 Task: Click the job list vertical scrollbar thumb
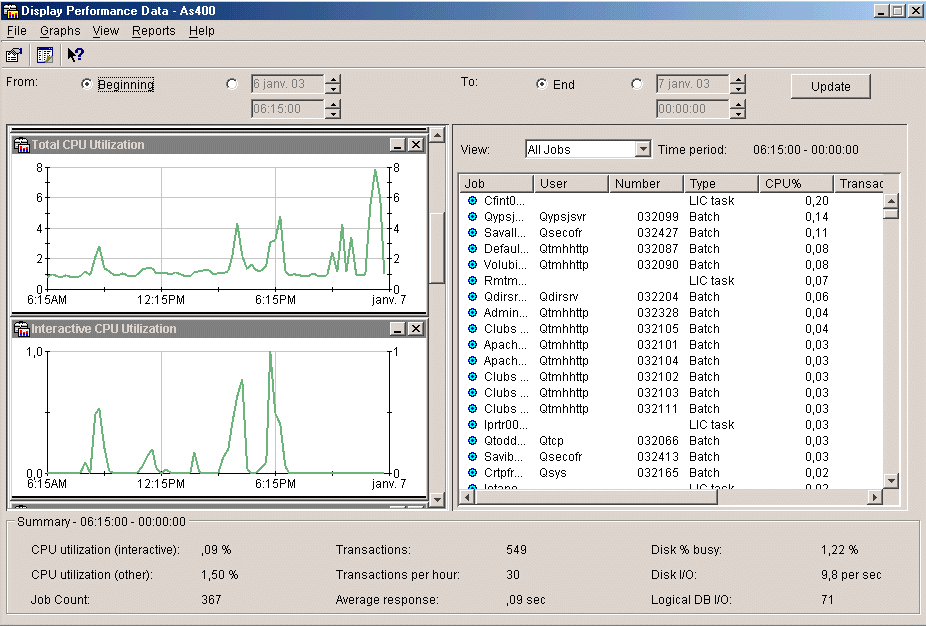pos(891,214)
